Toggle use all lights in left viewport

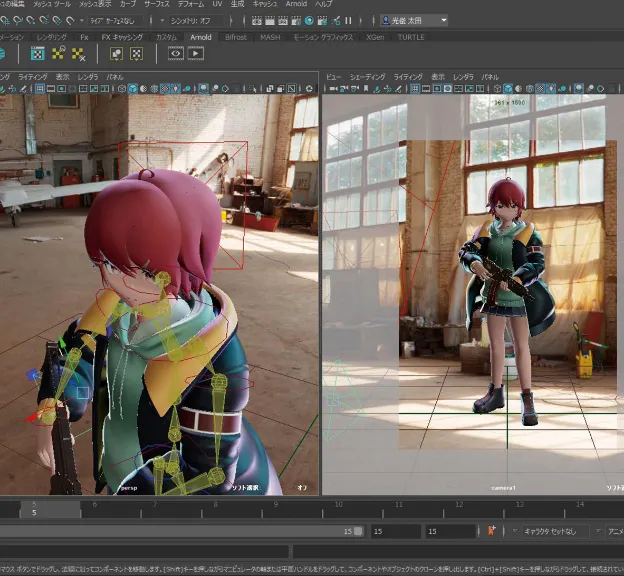point(176,89)
